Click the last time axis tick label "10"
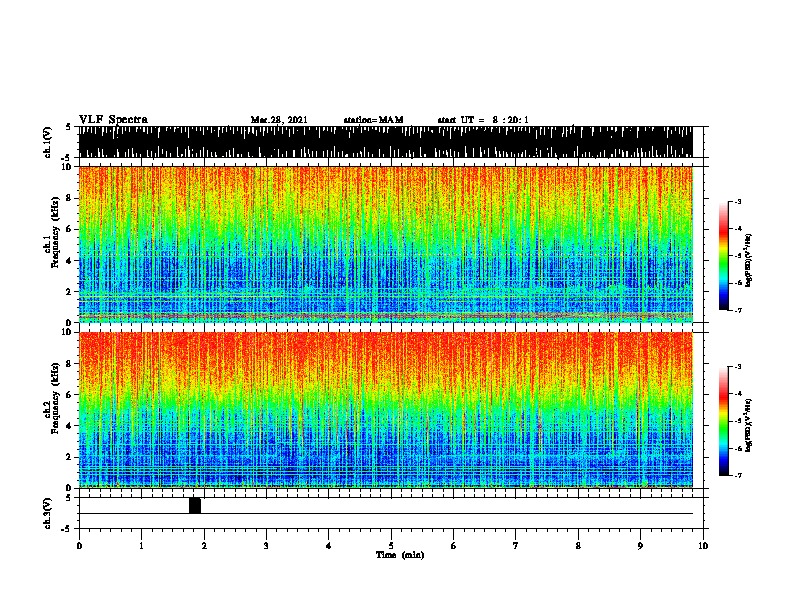 click(703, 545)
